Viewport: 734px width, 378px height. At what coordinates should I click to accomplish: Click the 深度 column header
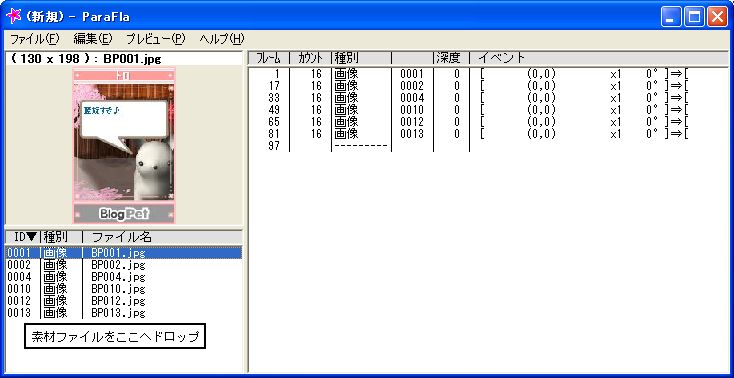(451, 58)
